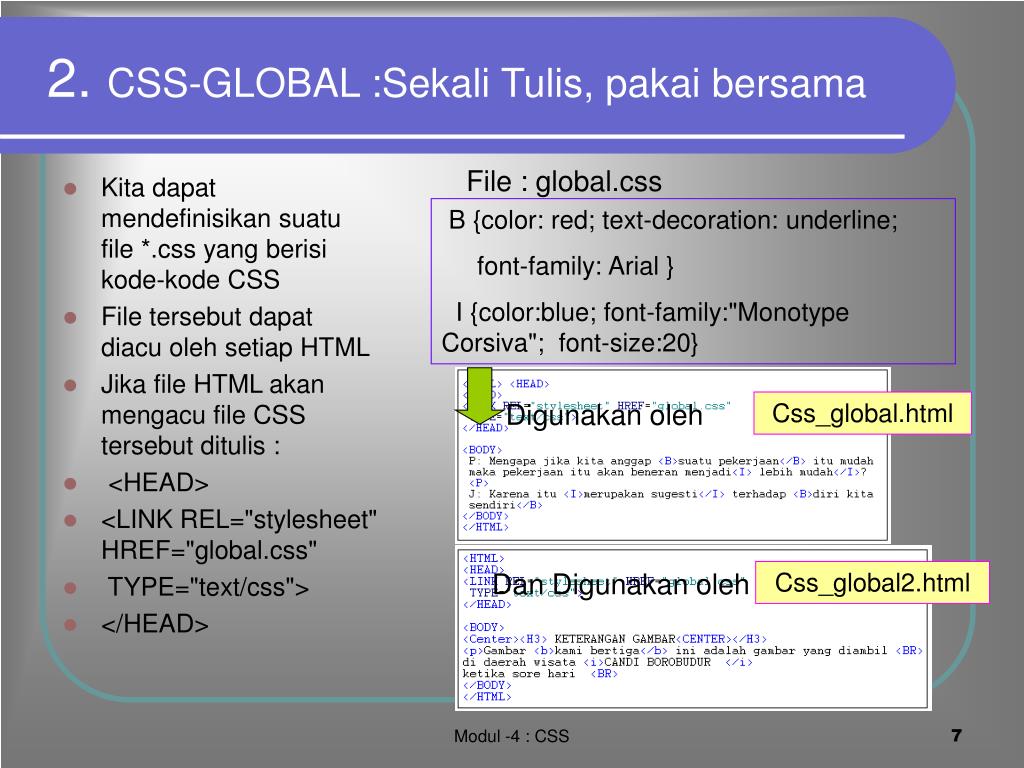1024x768 pixels.
Task: Select the rule "I {color:blue; font-family:"Monotype Corsiva""
Action: pyautogui.click(x=645, y=327)
